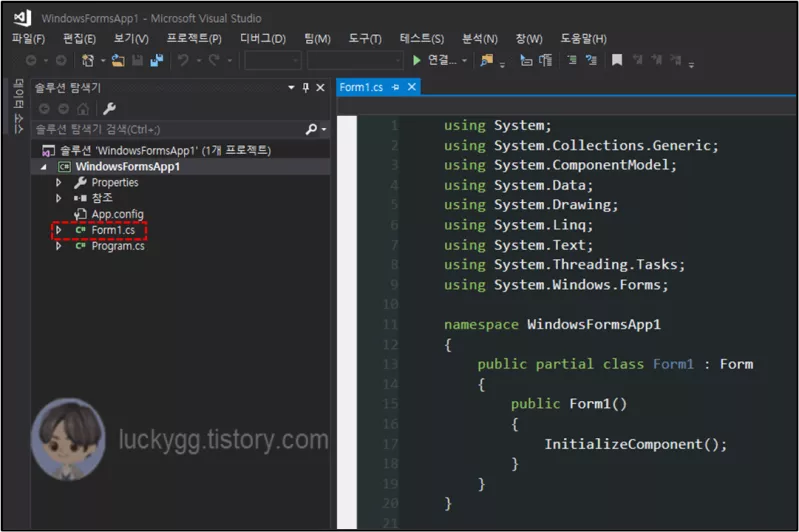Image resolution: width=799 pixels, height=532 pixels.
Task: Select the WindowsFormsApp1 project row
Action: (181, 167)
